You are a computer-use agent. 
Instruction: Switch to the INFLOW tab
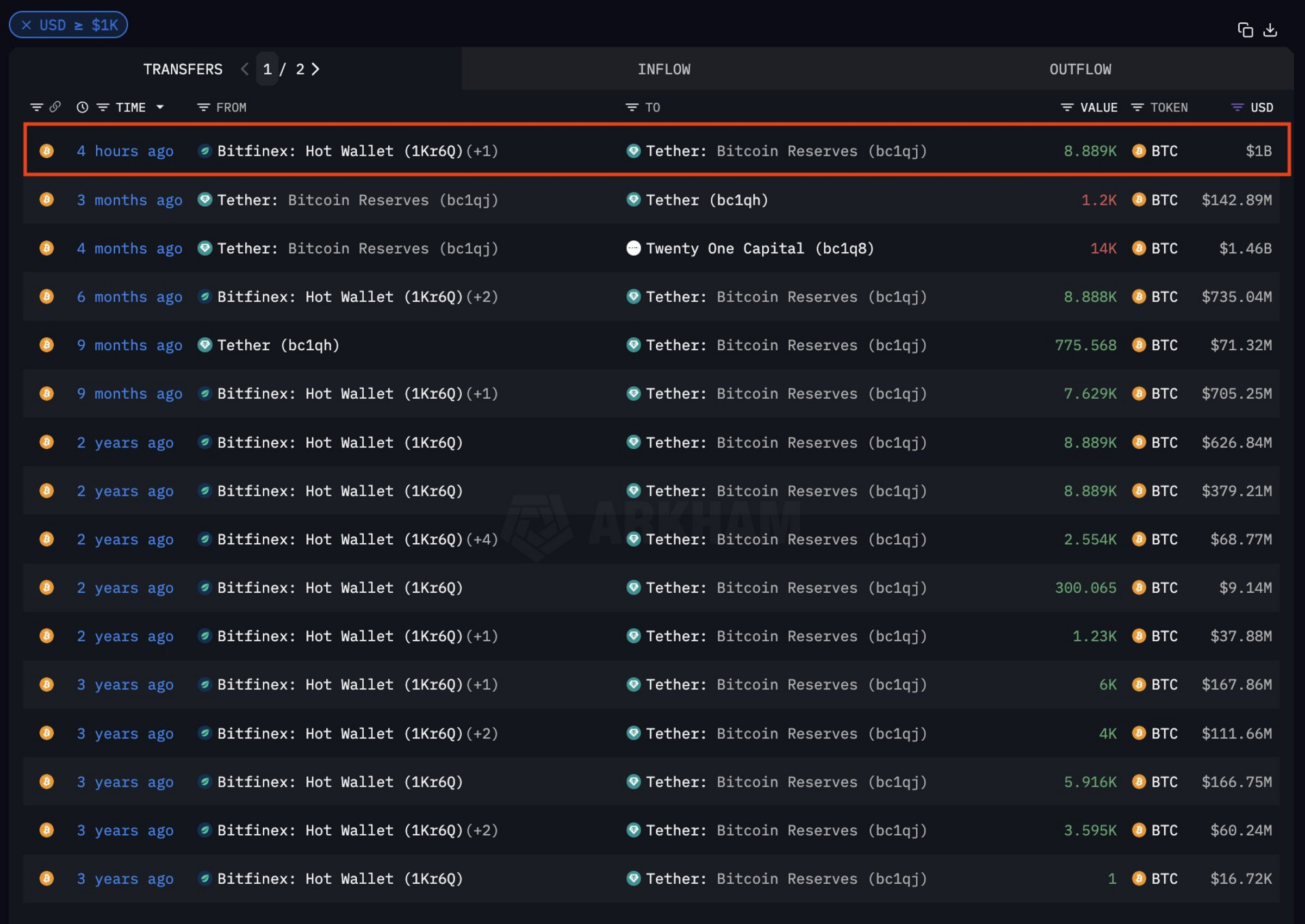click(663, 69)
